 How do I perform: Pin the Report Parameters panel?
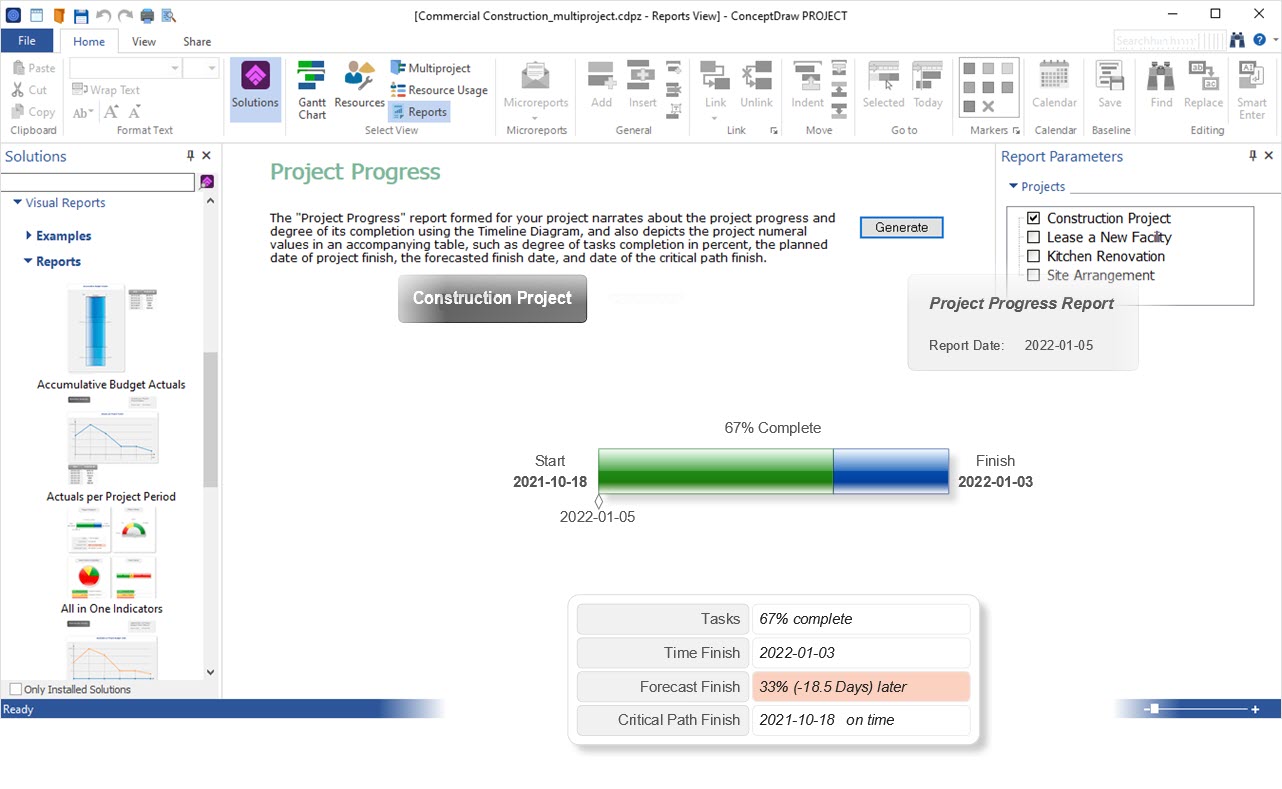1253,156
